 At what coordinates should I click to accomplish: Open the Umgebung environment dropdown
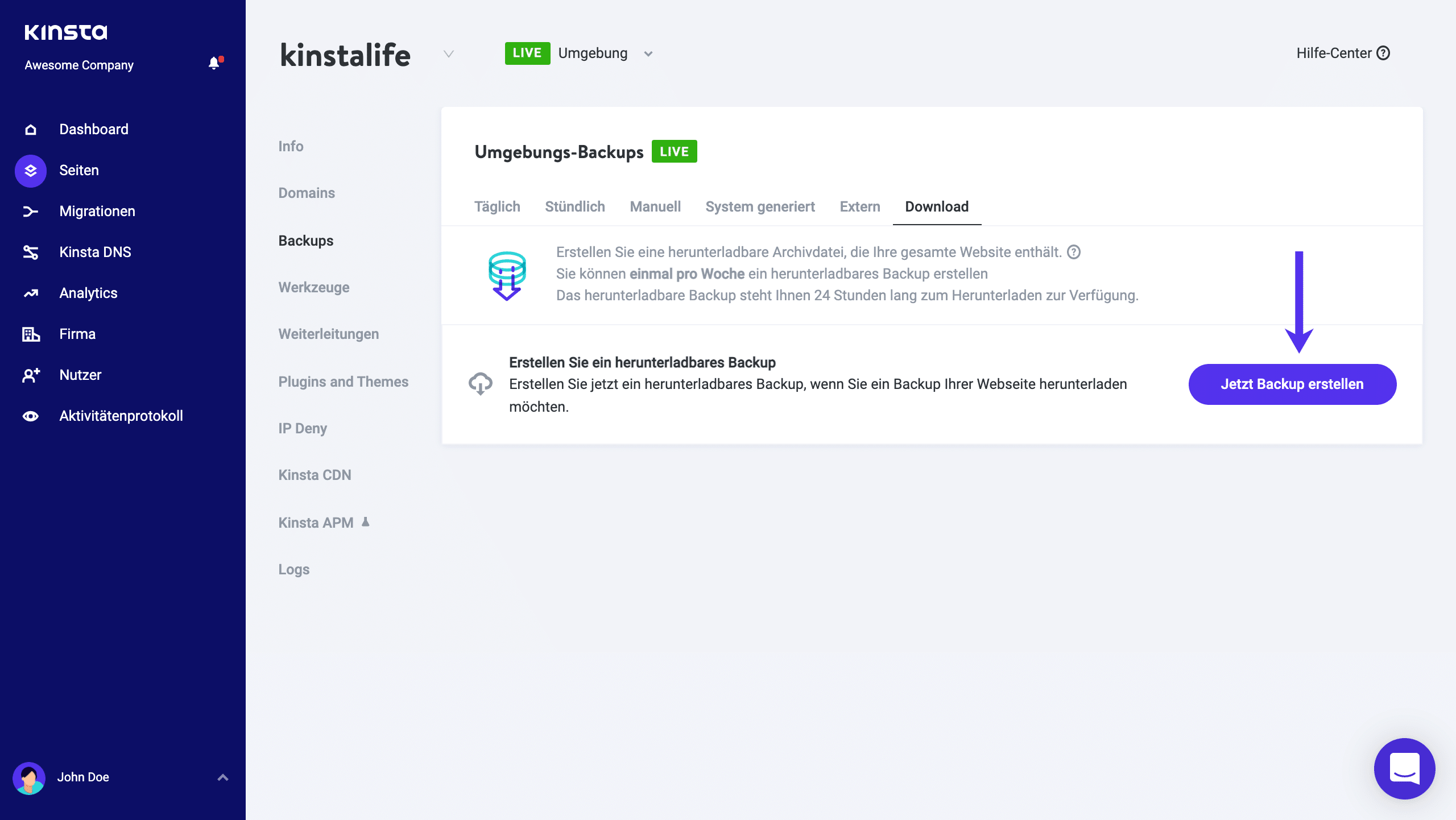[x=648, y=53]
